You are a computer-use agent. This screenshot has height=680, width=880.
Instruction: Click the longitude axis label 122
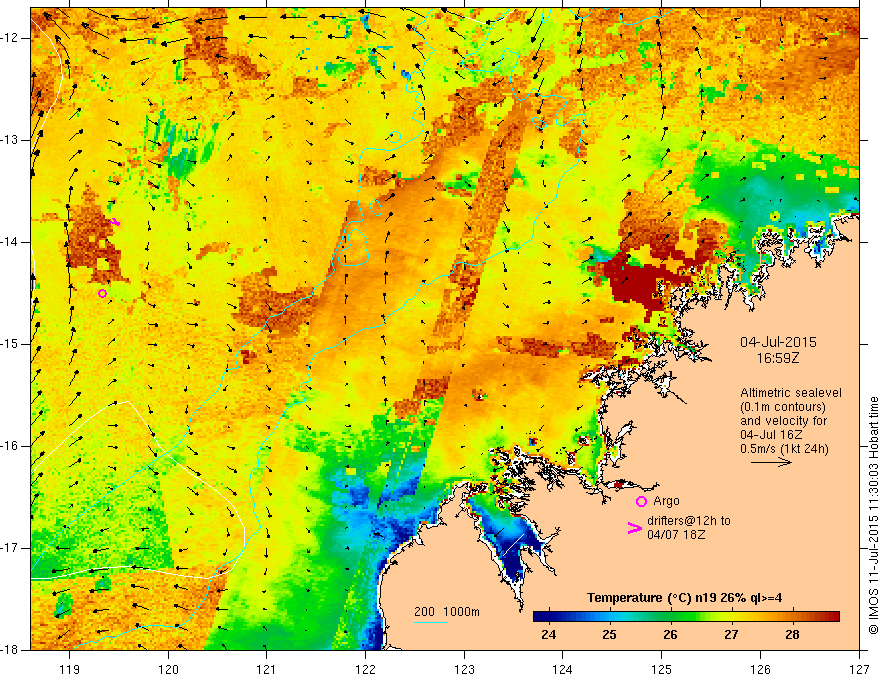pyautogui.click(x=365, y=669)
